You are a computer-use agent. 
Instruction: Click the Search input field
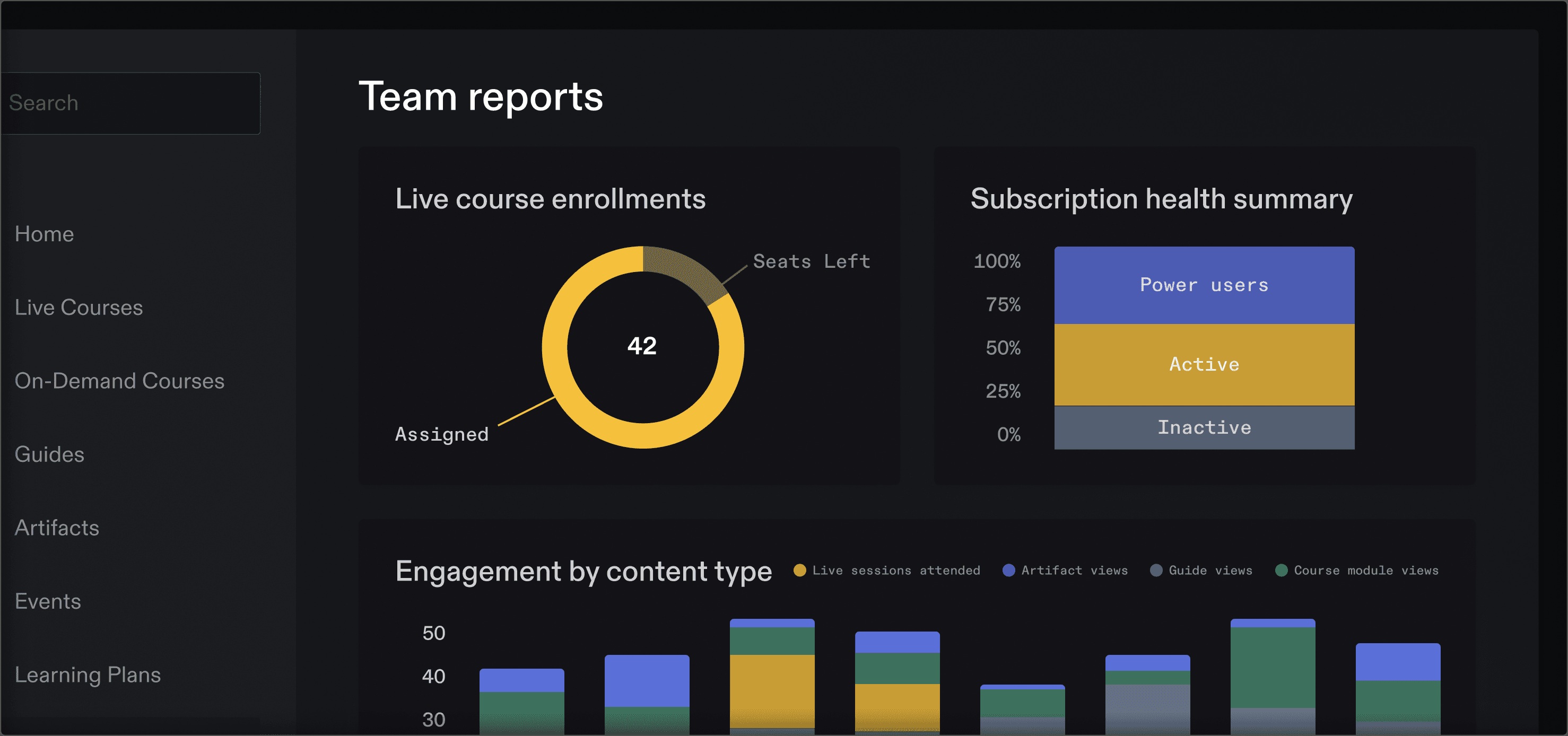[129, 103]
